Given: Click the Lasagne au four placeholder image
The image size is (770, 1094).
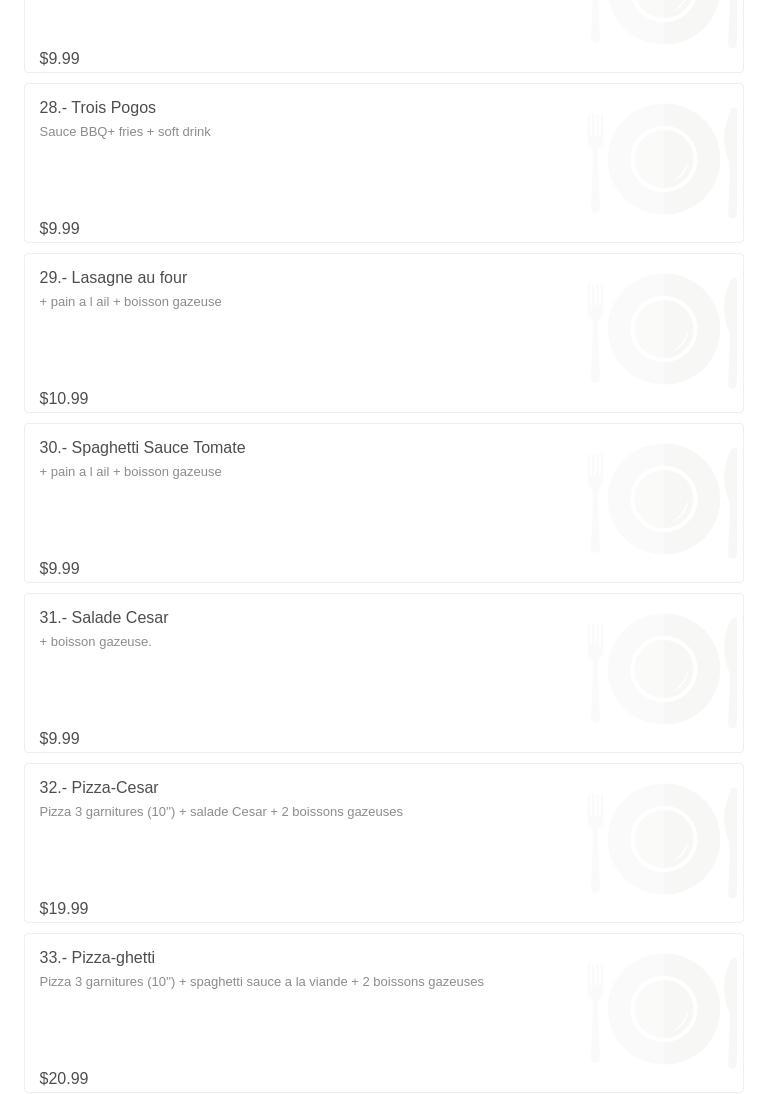Looking at the screenshot, I should [x=663, y=330].
